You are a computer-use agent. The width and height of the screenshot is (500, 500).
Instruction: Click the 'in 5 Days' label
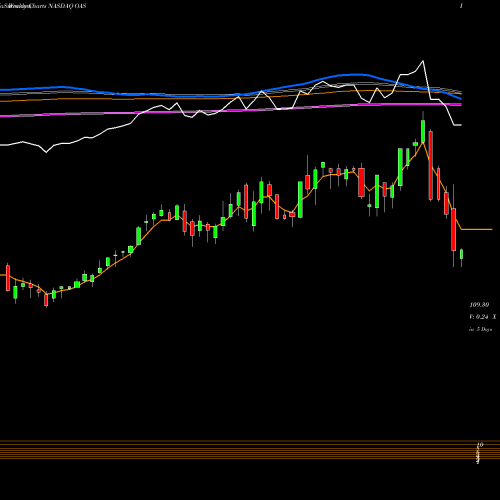tap(480, 329)
